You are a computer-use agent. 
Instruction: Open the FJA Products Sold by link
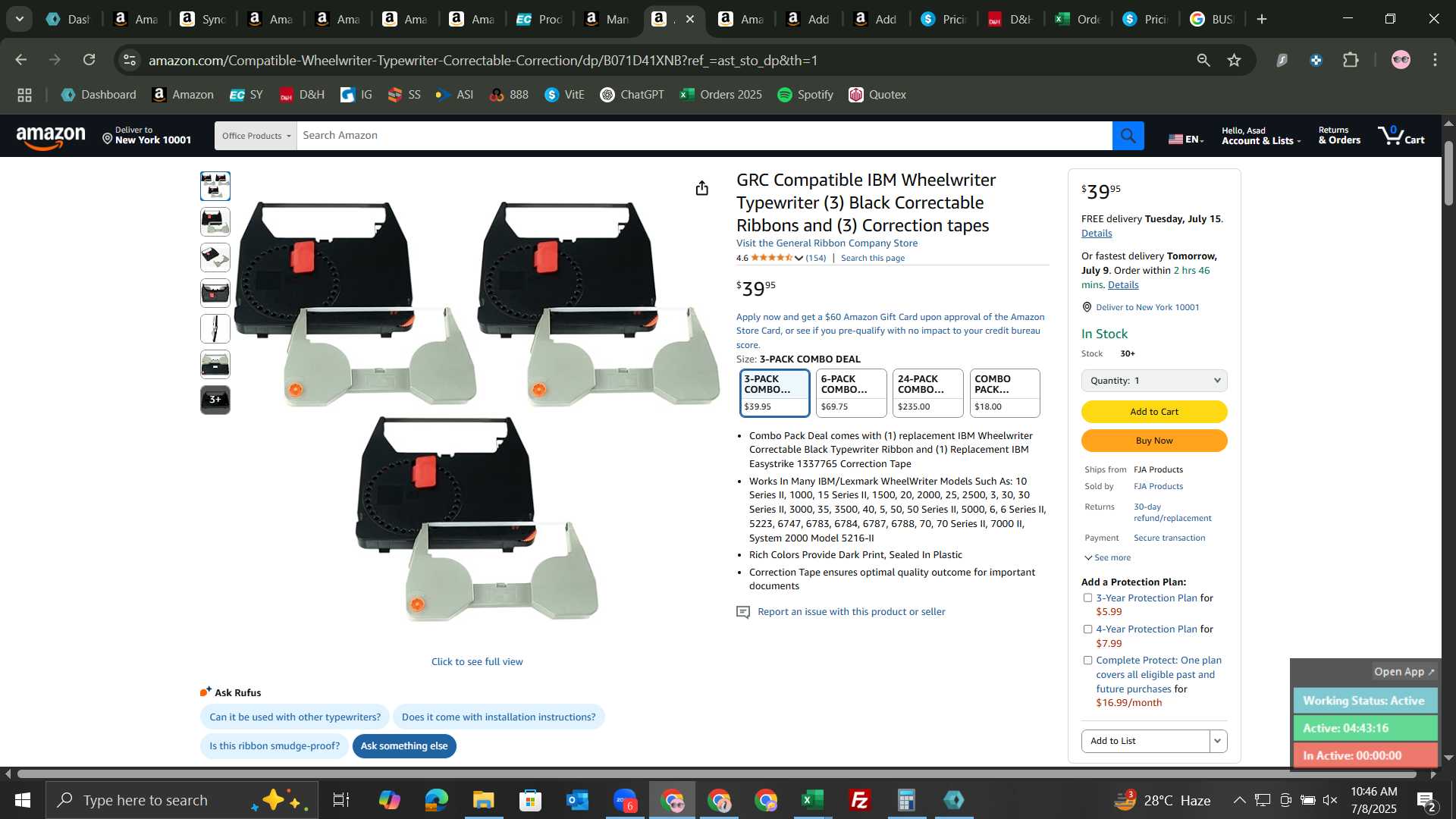pyautogui.click(x=1158, y=487)
